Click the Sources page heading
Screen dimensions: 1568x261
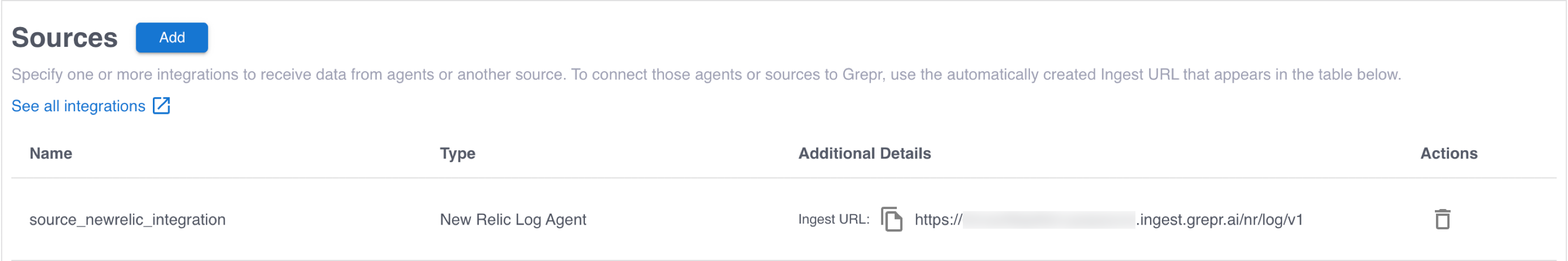64,38
